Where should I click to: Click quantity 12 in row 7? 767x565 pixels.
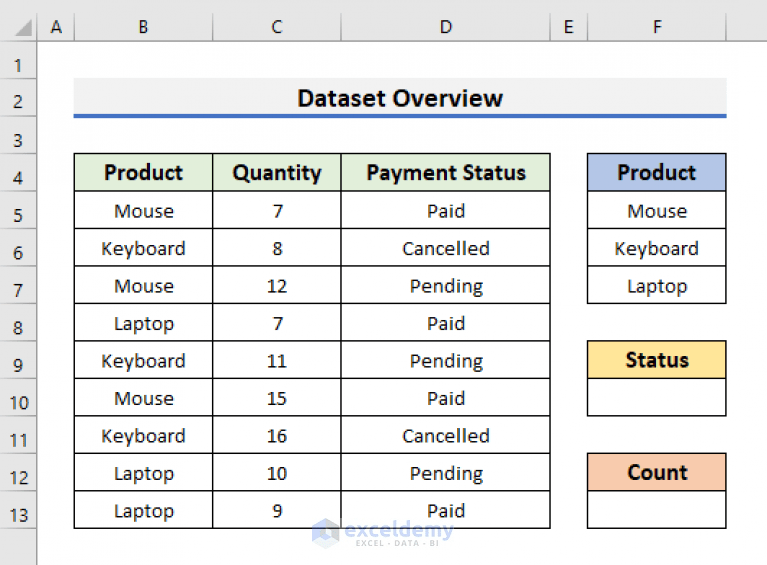(x=277, y=285)
